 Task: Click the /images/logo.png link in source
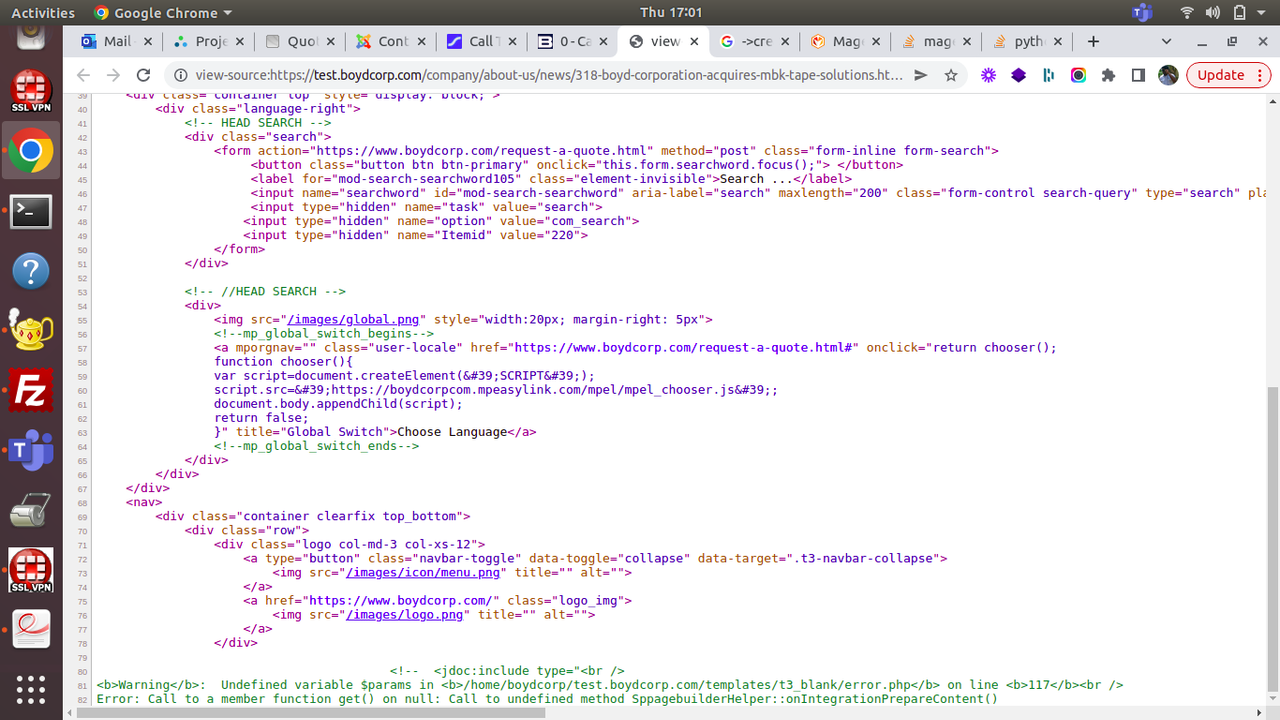404,614
